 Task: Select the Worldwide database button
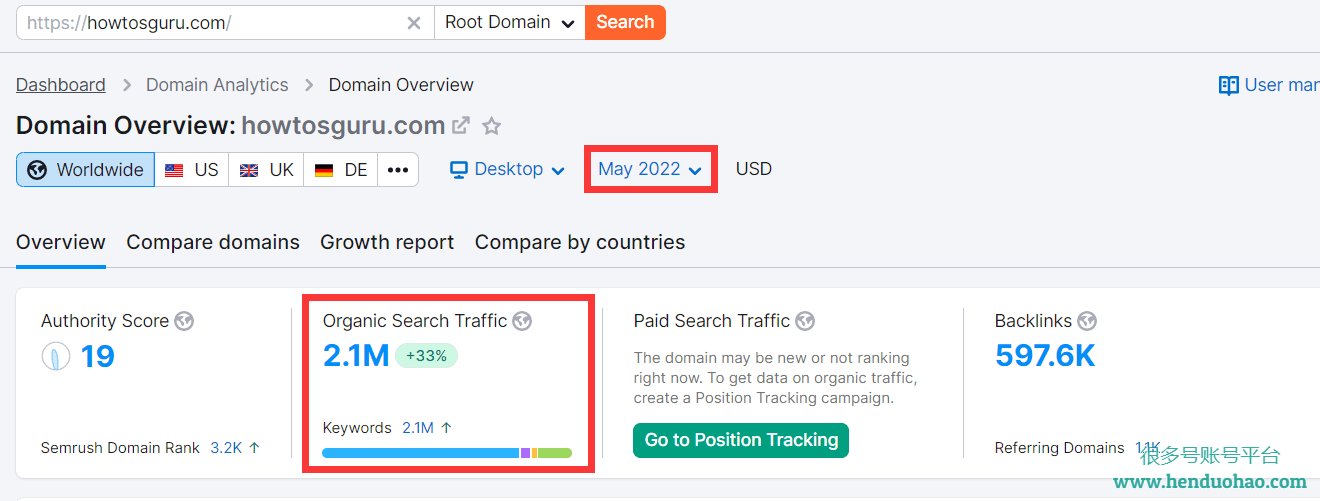85,169
